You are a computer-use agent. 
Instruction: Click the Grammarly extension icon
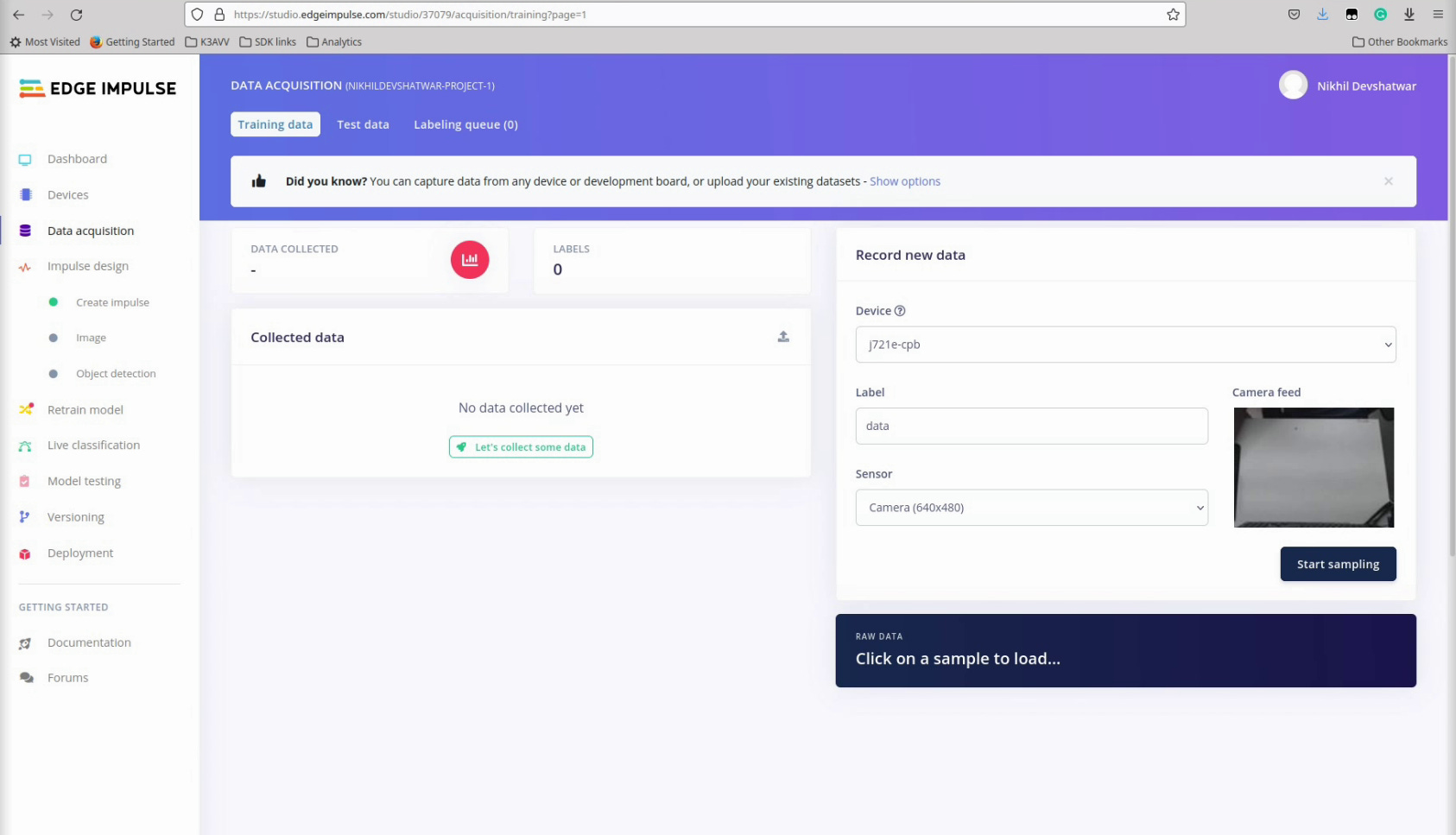pos(1380,15)
